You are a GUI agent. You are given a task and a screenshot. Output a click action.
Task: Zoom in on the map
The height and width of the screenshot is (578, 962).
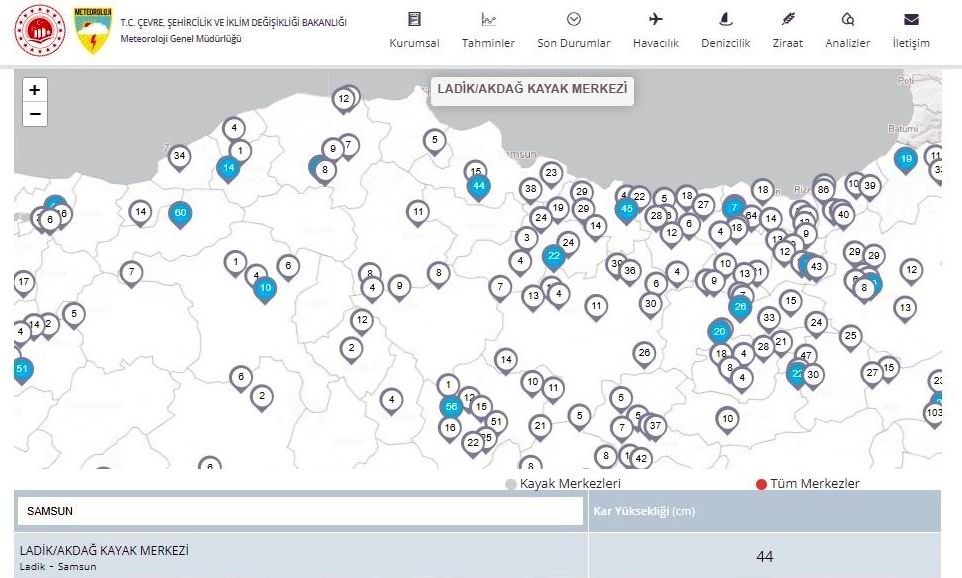pyautogui.click(x=35, y=90)
